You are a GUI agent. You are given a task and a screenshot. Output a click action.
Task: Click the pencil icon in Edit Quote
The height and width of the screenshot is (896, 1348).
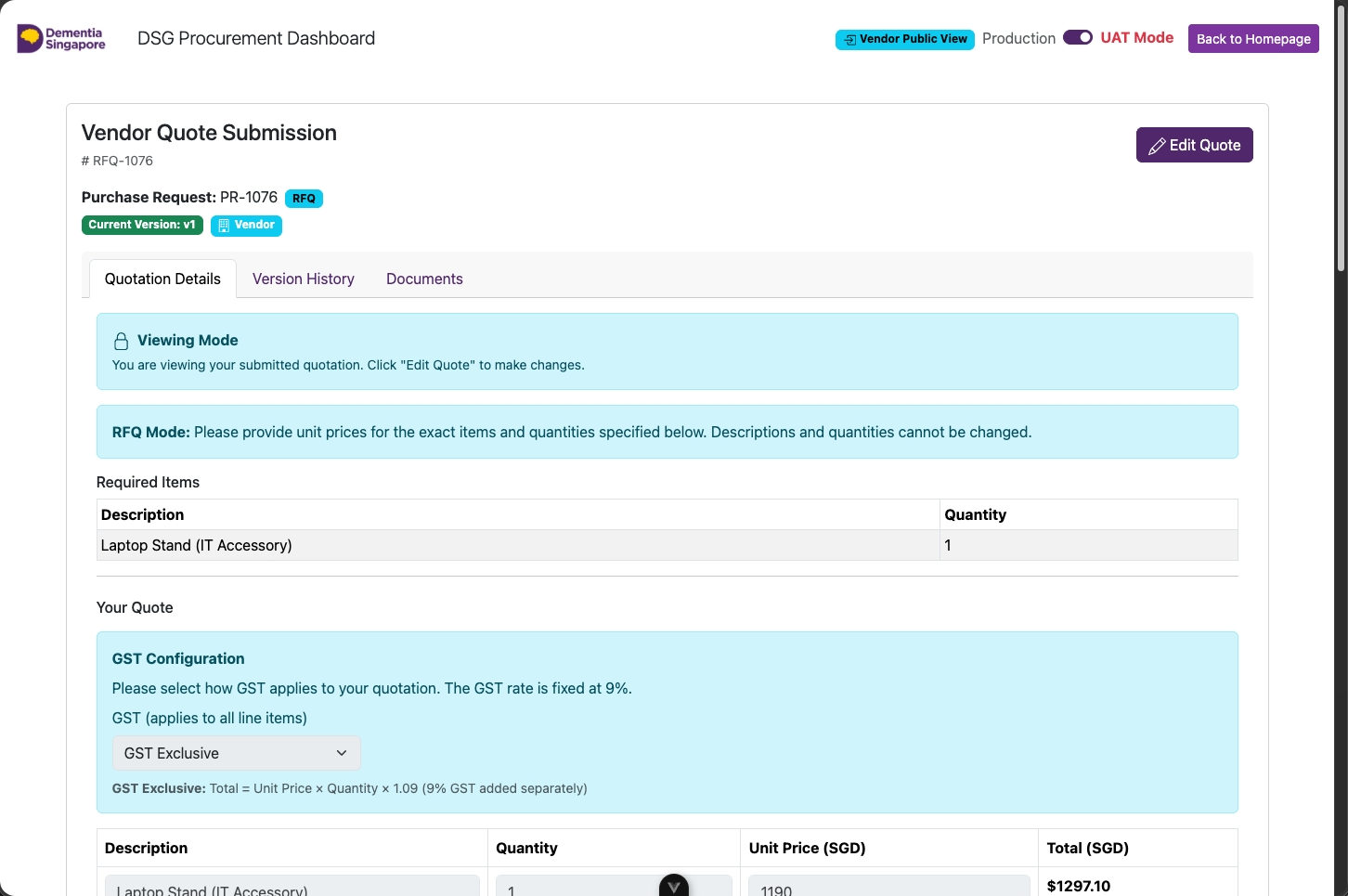[1157, 146]
